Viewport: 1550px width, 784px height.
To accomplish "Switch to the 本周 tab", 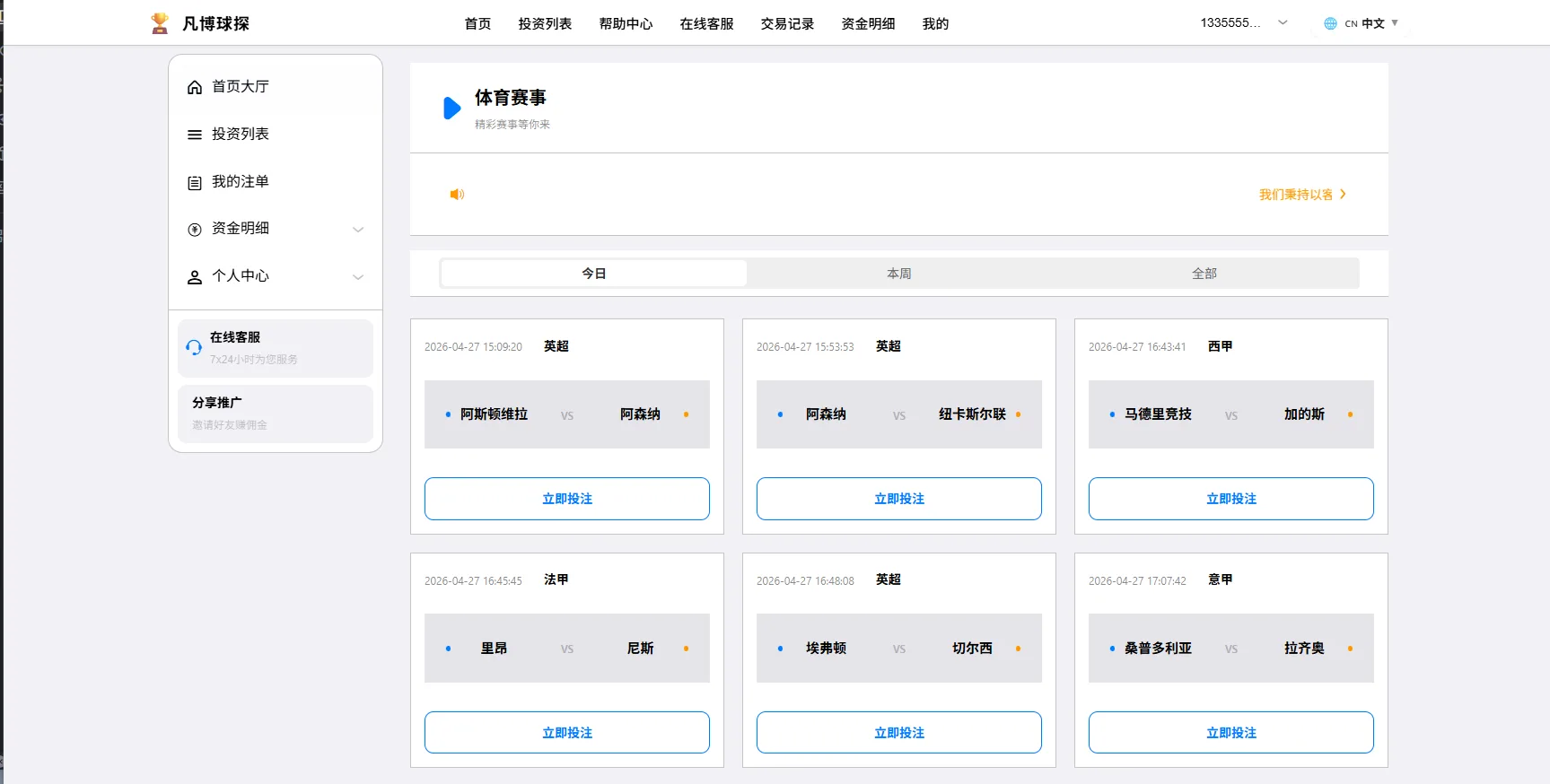I will point(899,274).
